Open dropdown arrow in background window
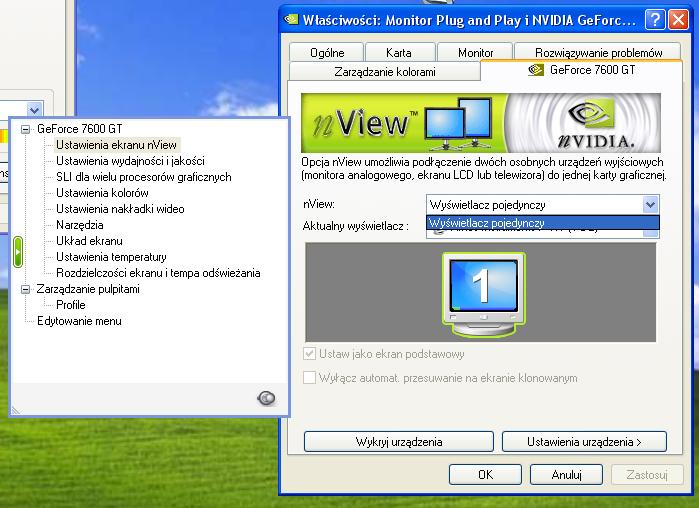 pos(34,109)
